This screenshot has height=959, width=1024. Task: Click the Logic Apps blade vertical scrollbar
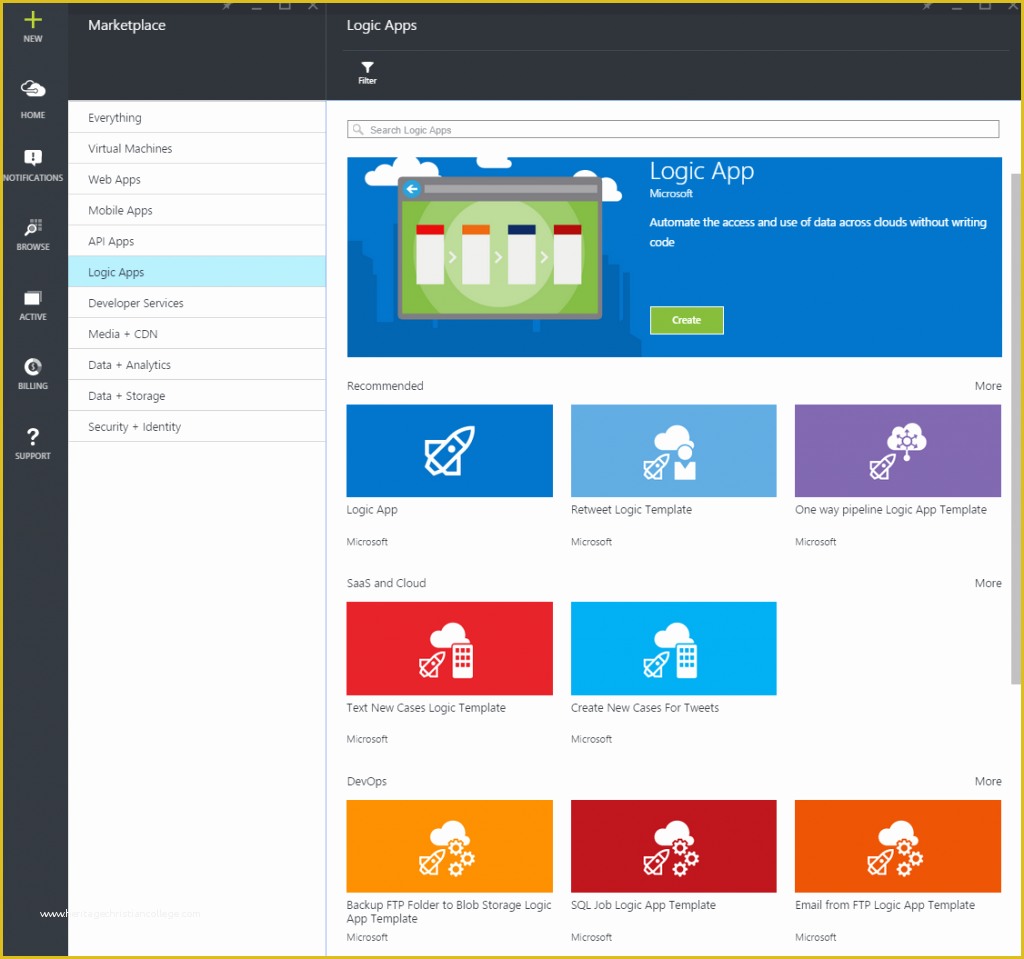tap(1016, 429)
